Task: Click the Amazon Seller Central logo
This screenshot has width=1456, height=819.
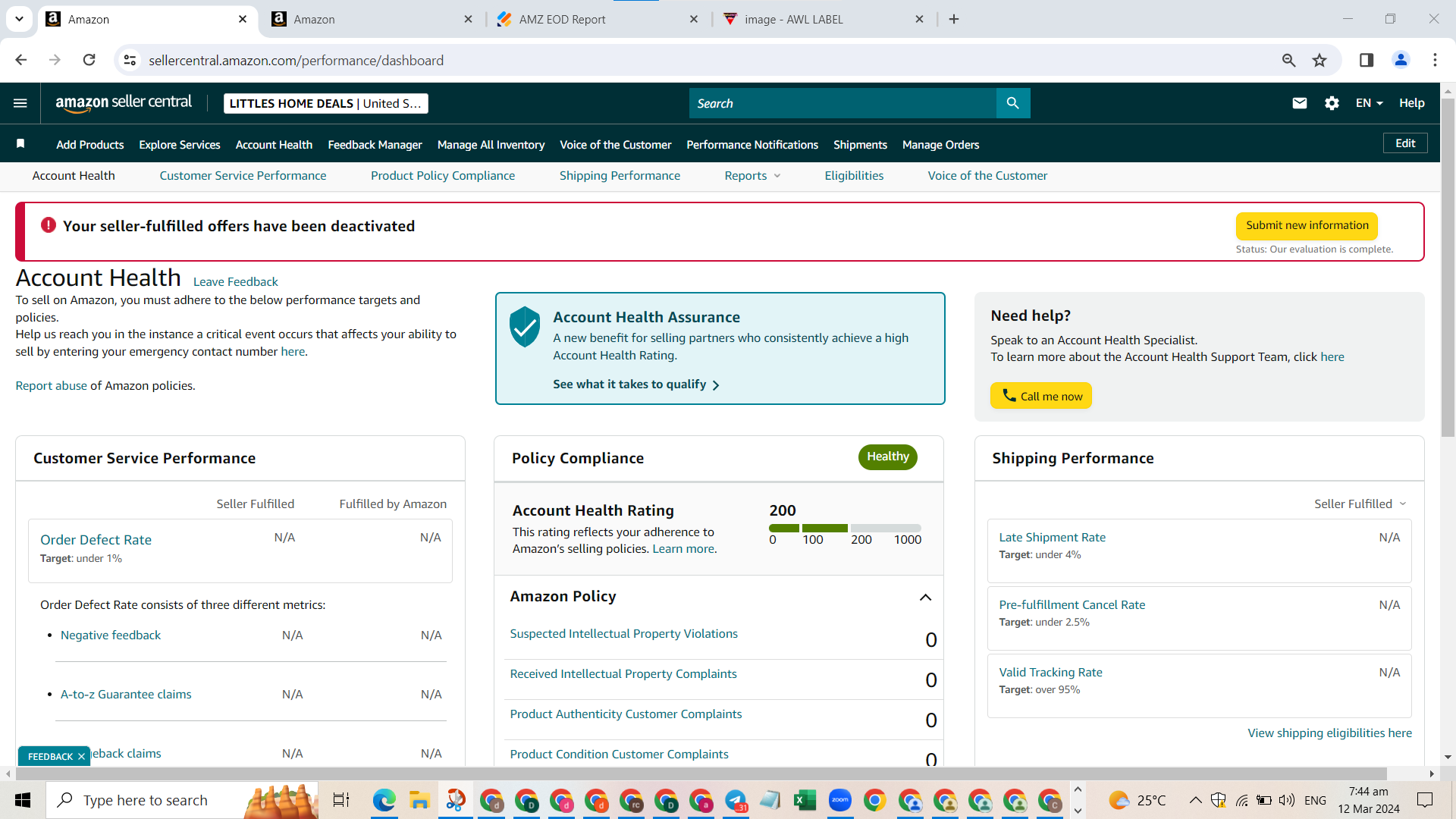Action: 124,103
